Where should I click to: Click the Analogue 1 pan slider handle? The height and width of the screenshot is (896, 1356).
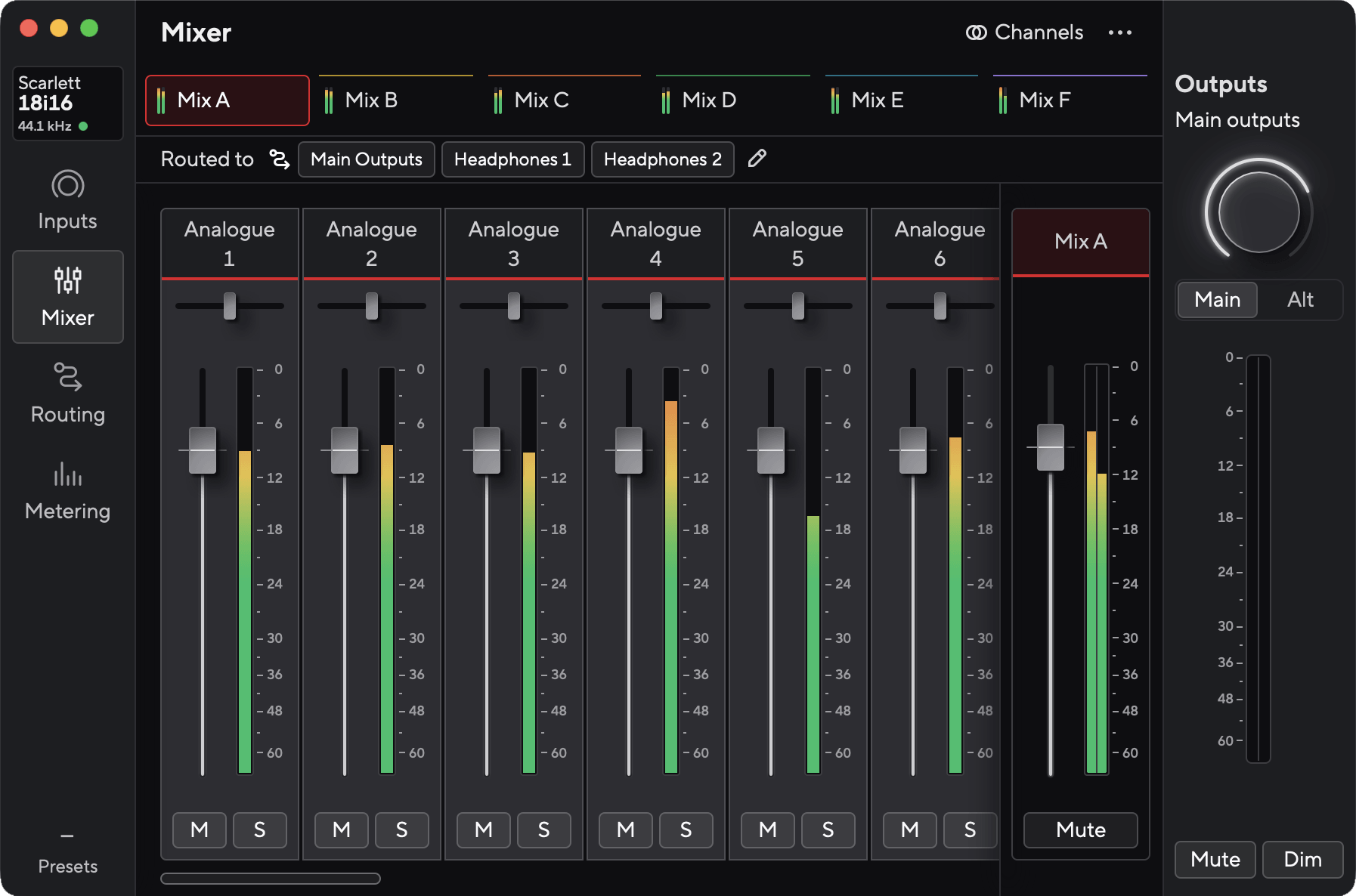pos(230,306)
